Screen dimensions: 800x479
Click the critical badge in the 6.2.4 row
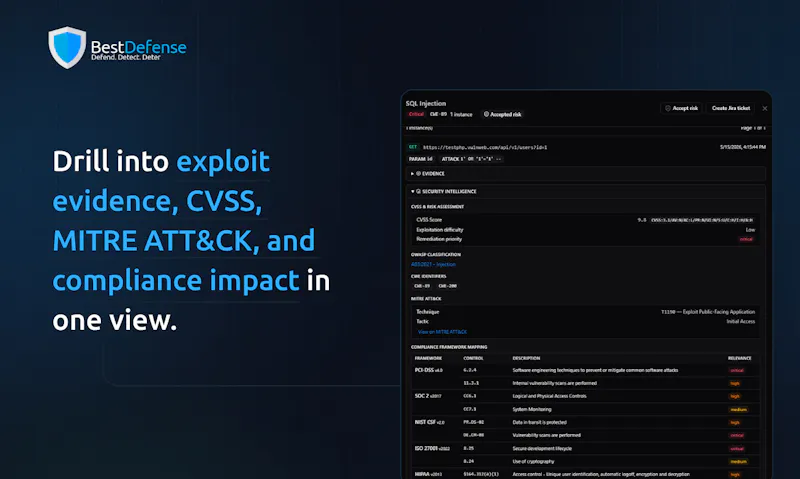[736, 371]
